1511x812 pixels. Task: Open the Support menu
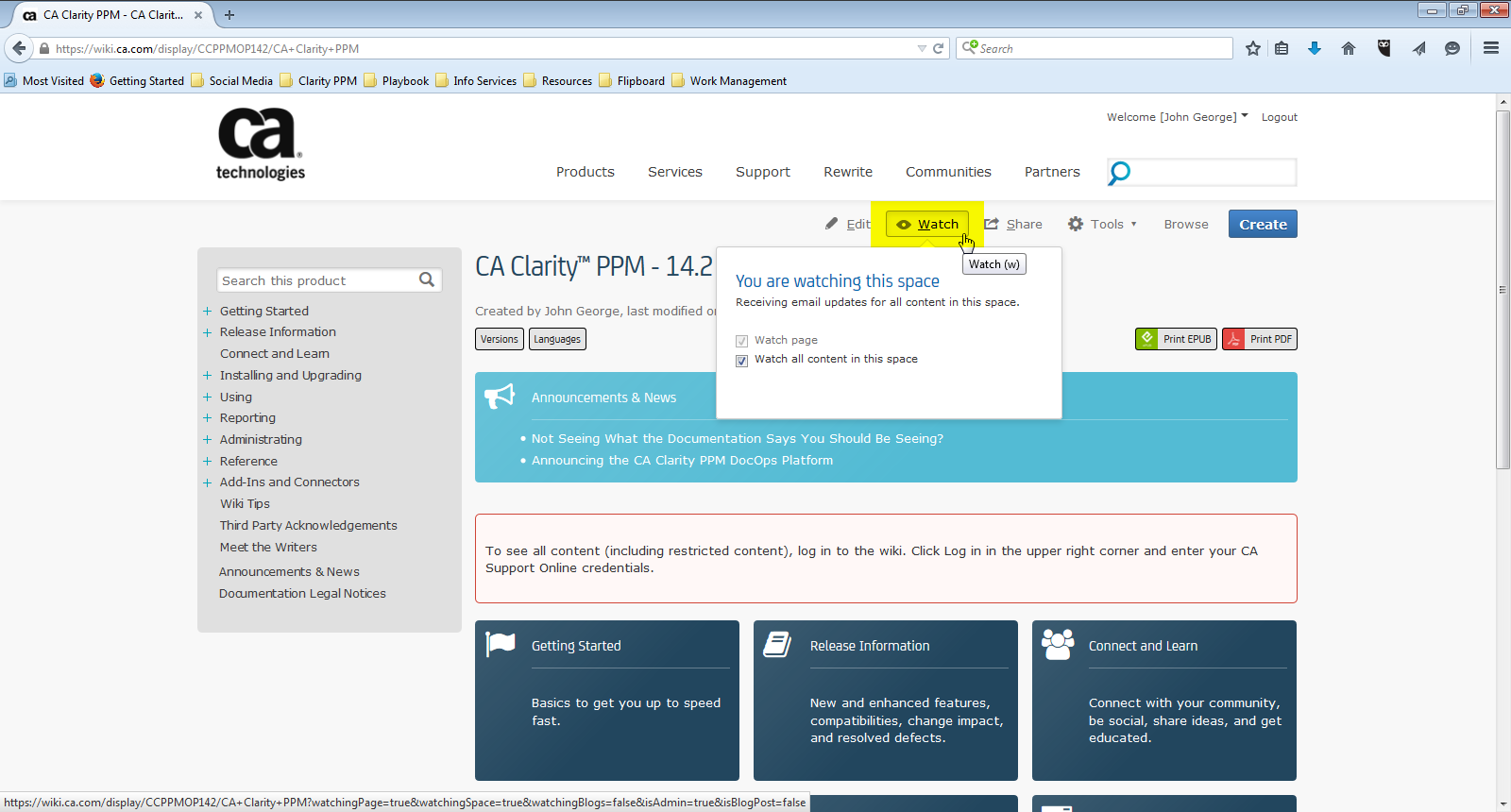coord(763,172)
